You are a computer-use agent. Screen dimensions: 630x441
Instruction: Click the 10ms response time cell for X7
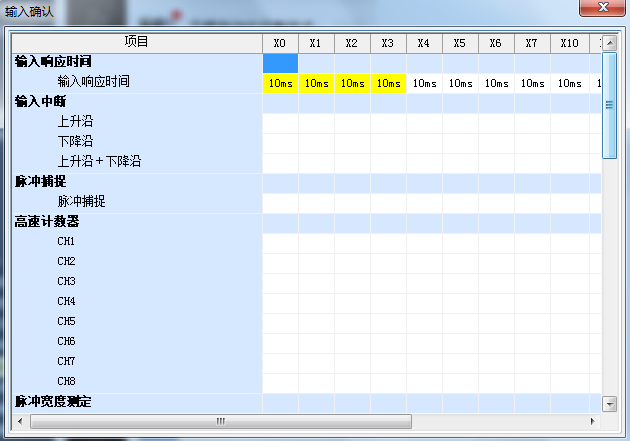pyautogui.click(x=532, y=83)
